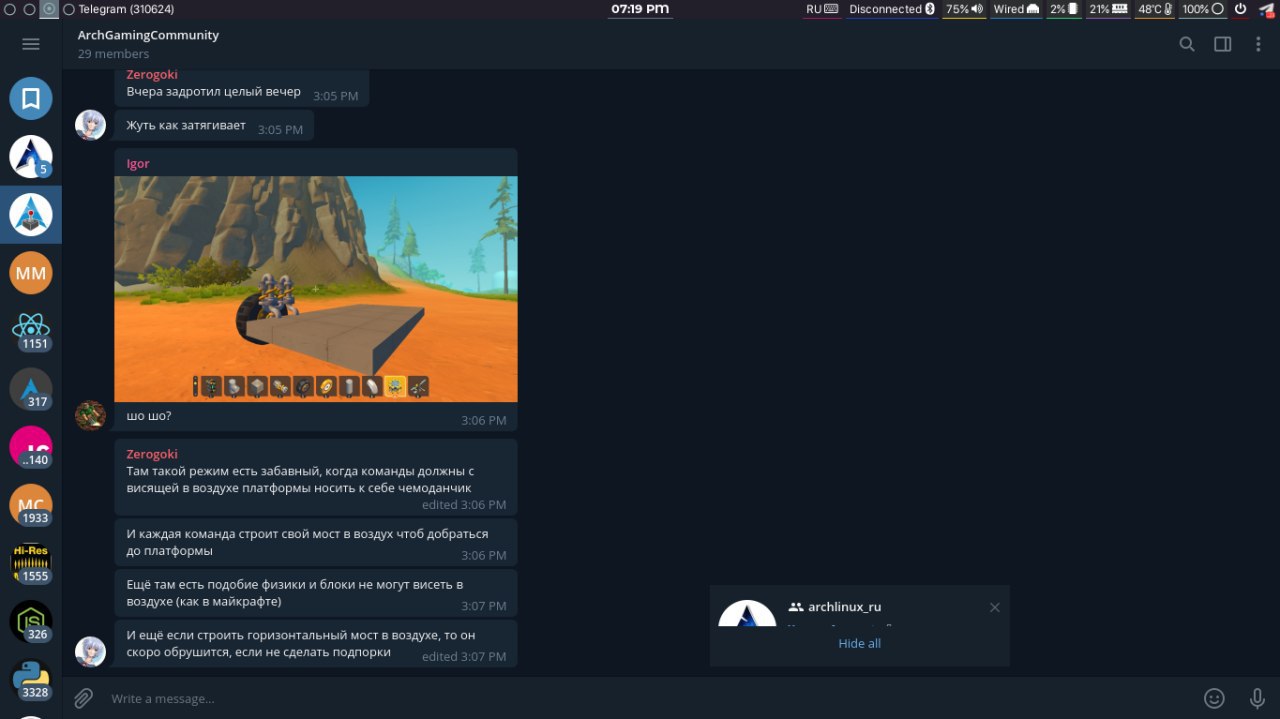Select message about a collapsing horizontal bridge
The image size is (1280, 719).
316,644
